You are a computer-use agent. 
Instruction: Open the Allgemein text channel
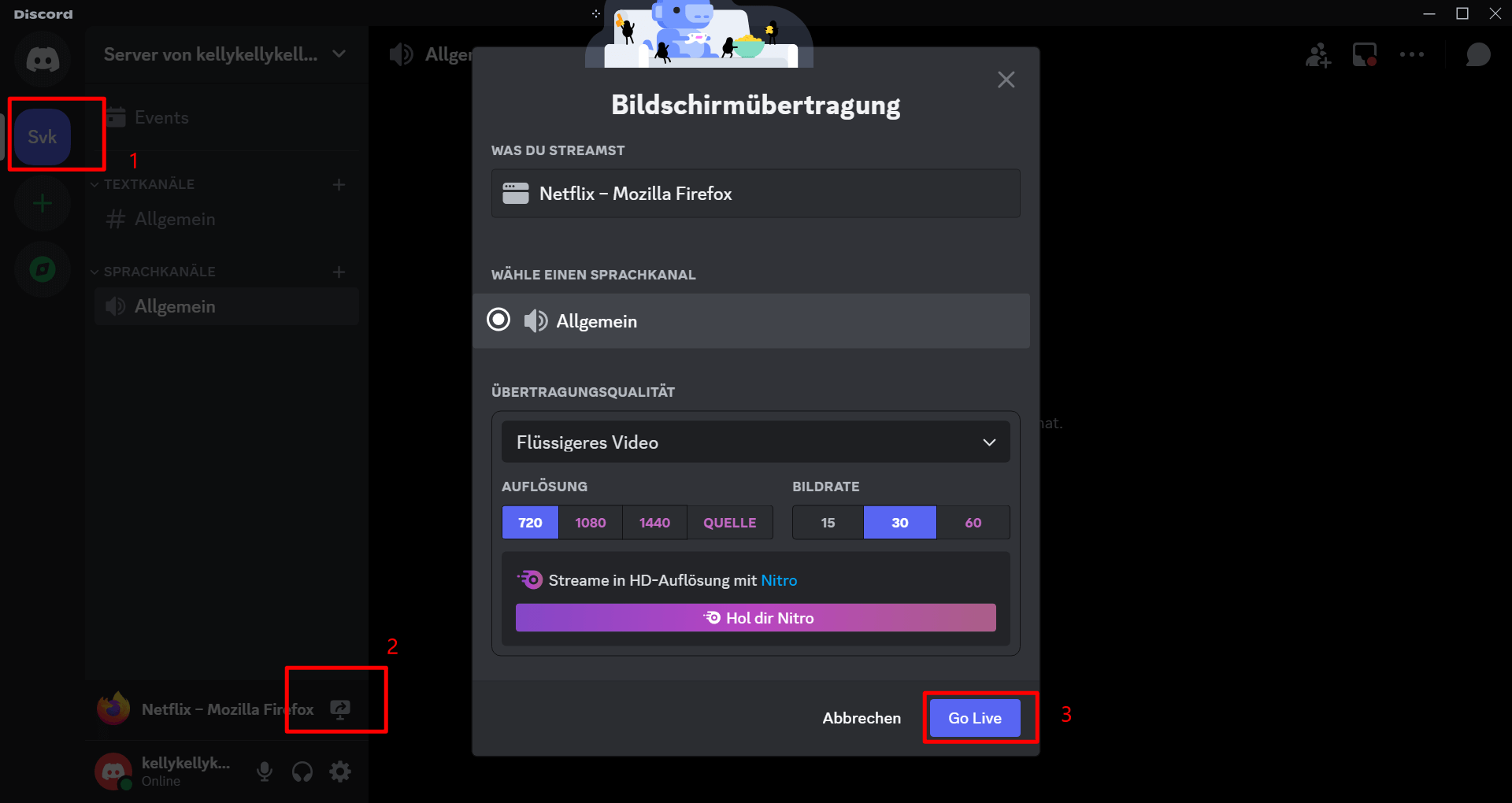click(x=227, y=219)
